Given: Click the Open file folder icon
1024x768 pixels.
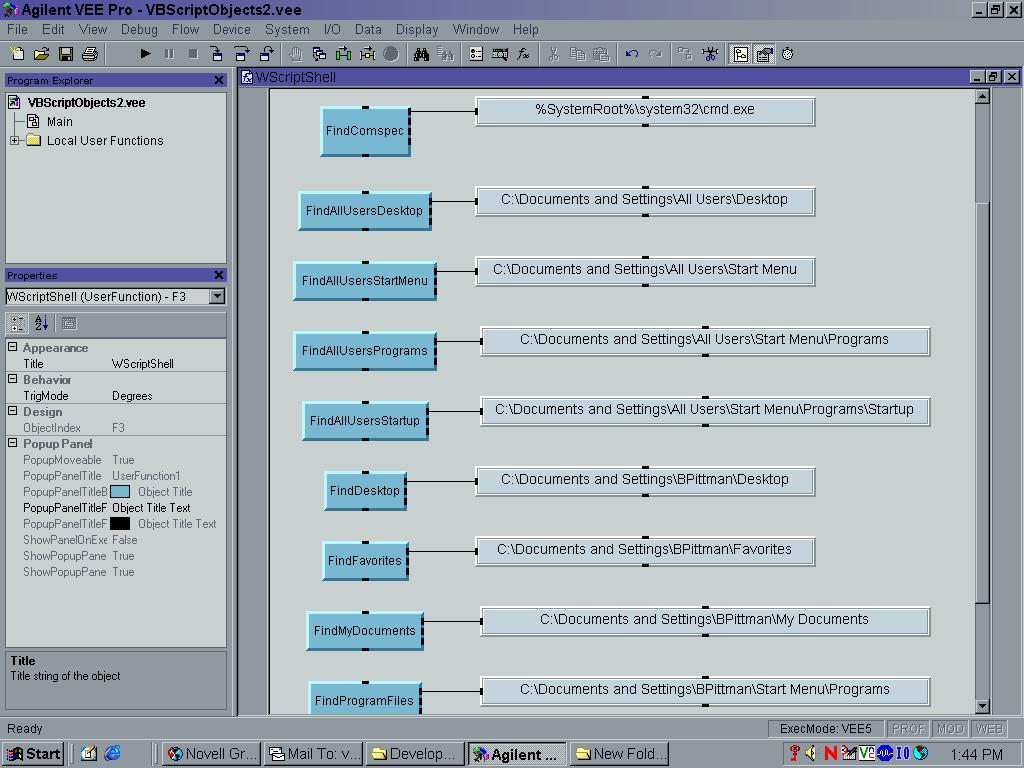Looking at the screenshot, I should click(x=42, y=54).
